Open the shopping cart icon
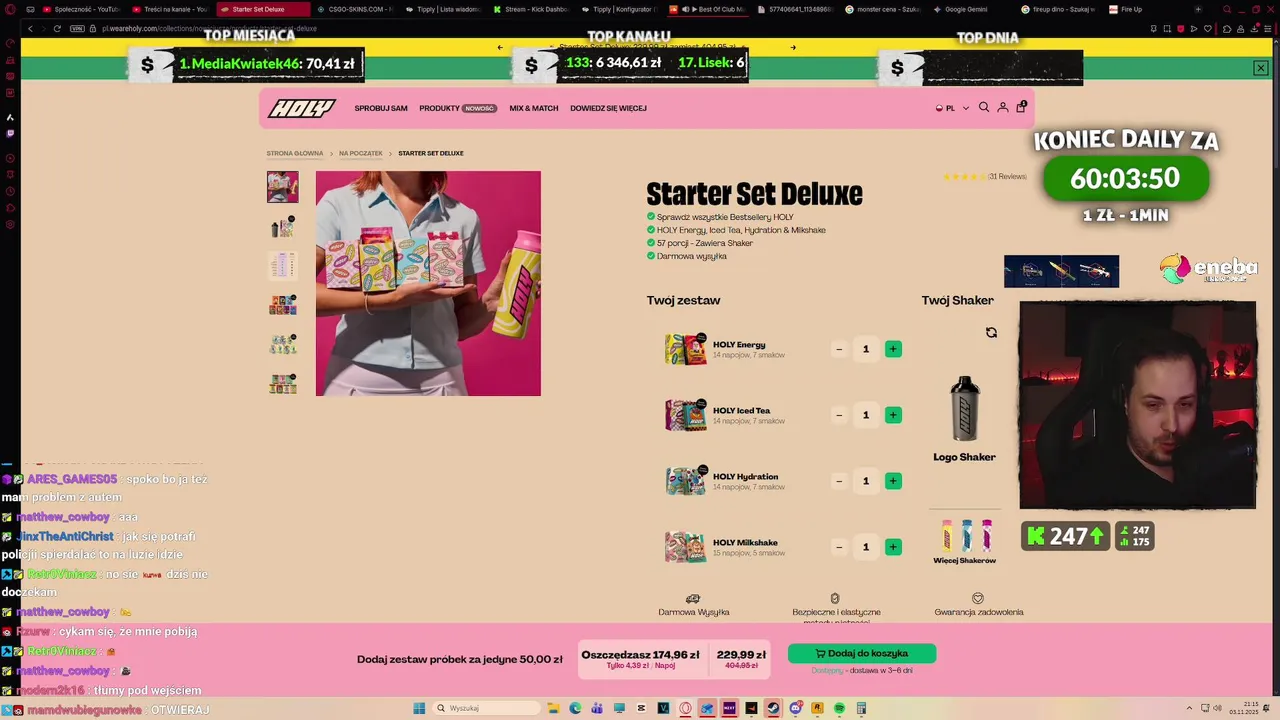The image size is (1280, 720). pyautogui.click(x=1021, y=106)
